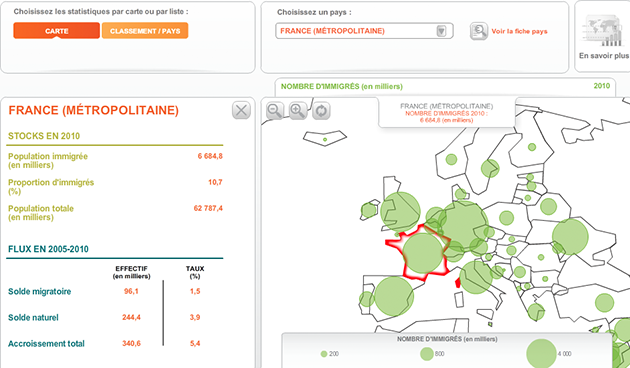Viewport: 630px width, 368px height.
Task: Switch to the CLASSEMENT / PAYS tab
Action: 145,31
